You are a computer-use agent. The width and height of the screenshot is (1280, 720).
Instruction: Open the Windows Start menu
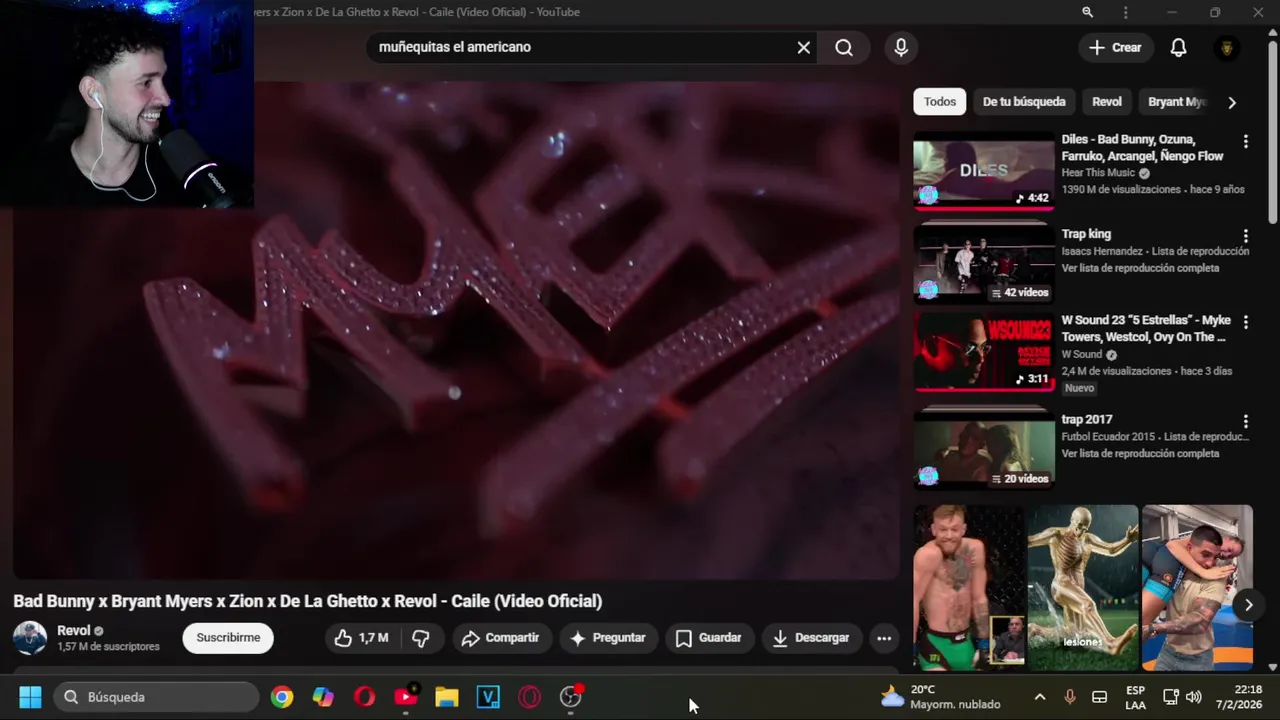tap(30, 697)
